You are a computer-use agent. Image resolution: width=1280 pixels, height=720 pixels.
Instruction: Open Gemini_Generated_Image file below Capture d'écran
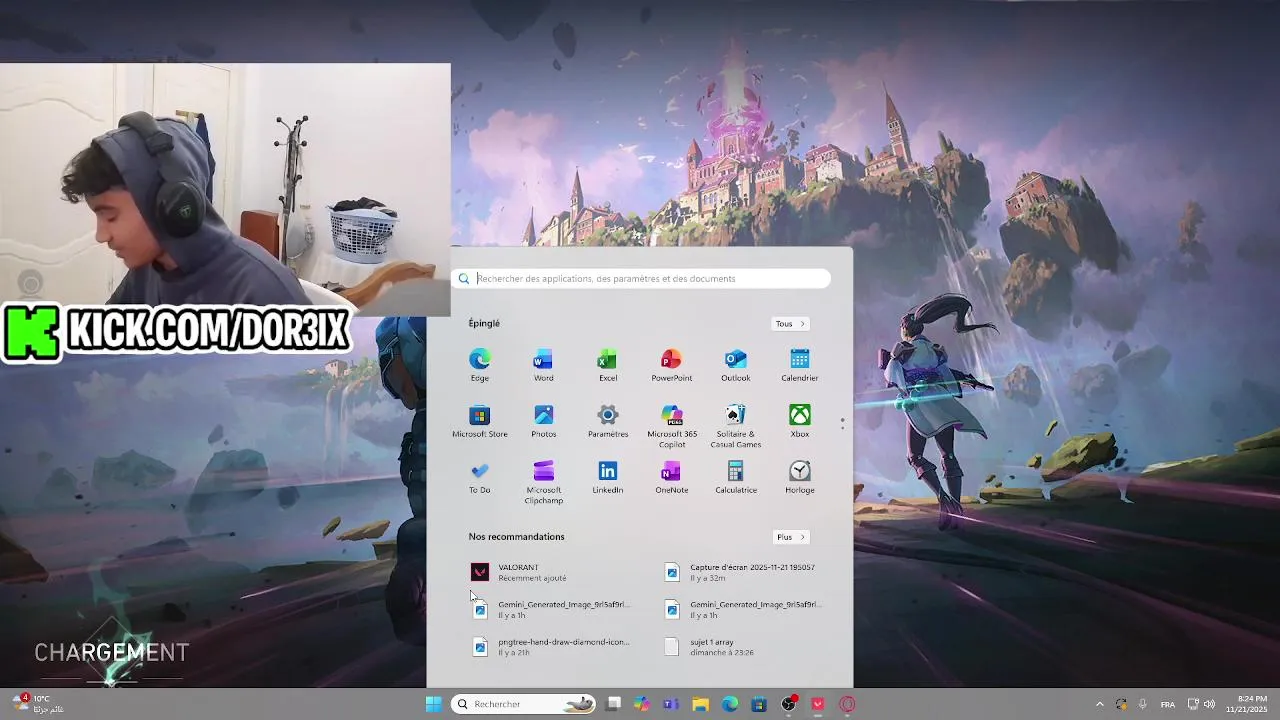click(744, 609)
